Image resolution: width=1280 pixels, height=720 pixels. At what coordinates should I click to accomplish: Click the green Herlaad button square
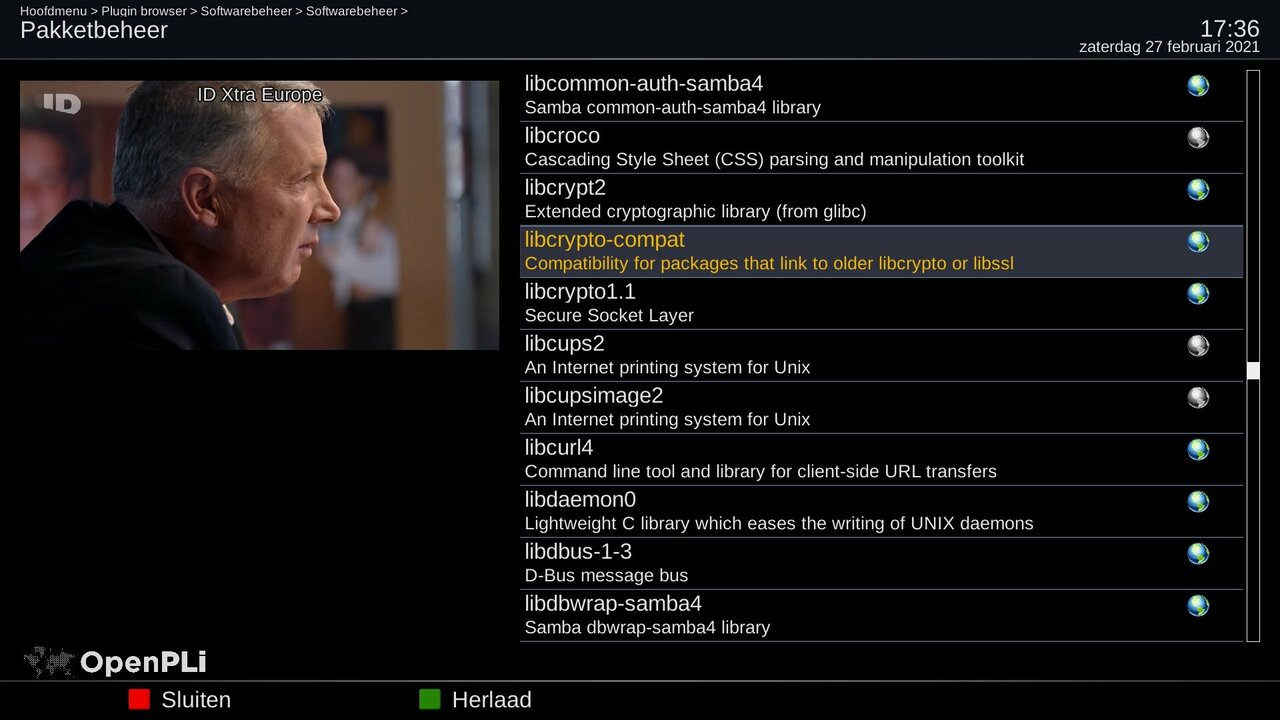pyautogui.click(x=429, y=699)
